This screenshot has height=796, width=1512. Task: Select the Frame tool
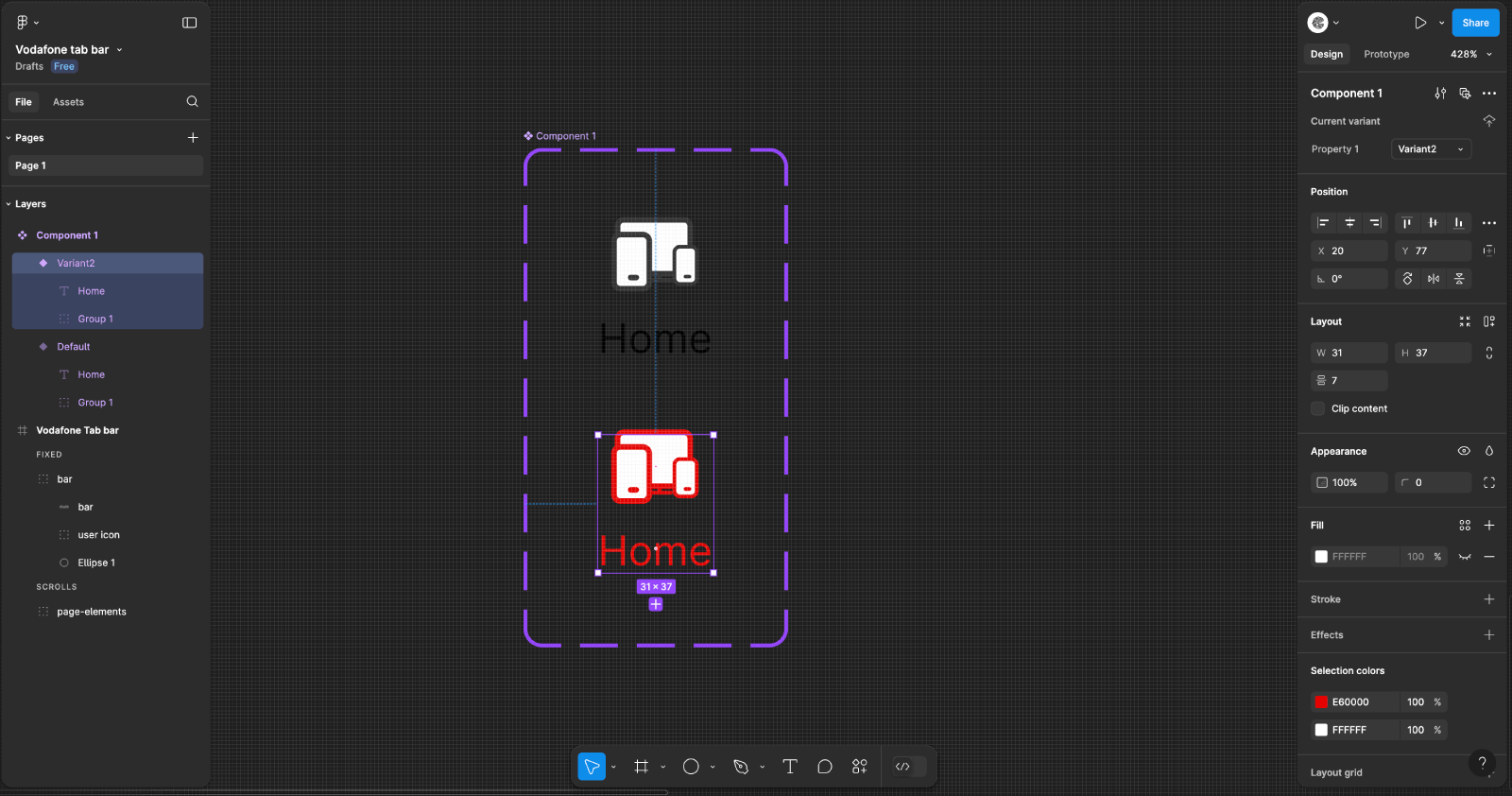coord(642,767)
